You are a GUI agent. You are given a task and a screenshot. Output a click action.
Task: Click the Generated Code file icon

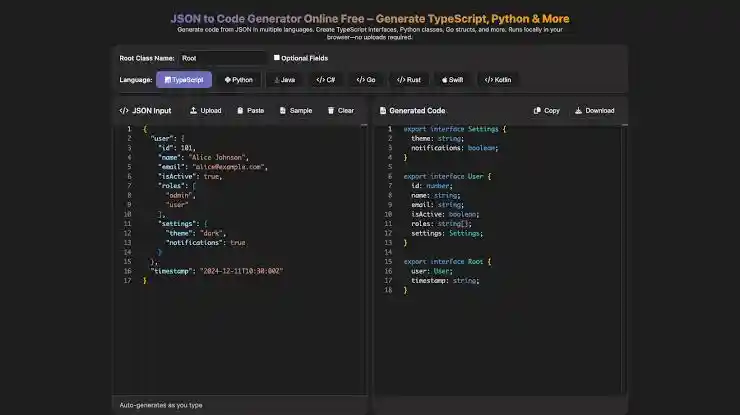pyautogui.click(x=383, y=110)
